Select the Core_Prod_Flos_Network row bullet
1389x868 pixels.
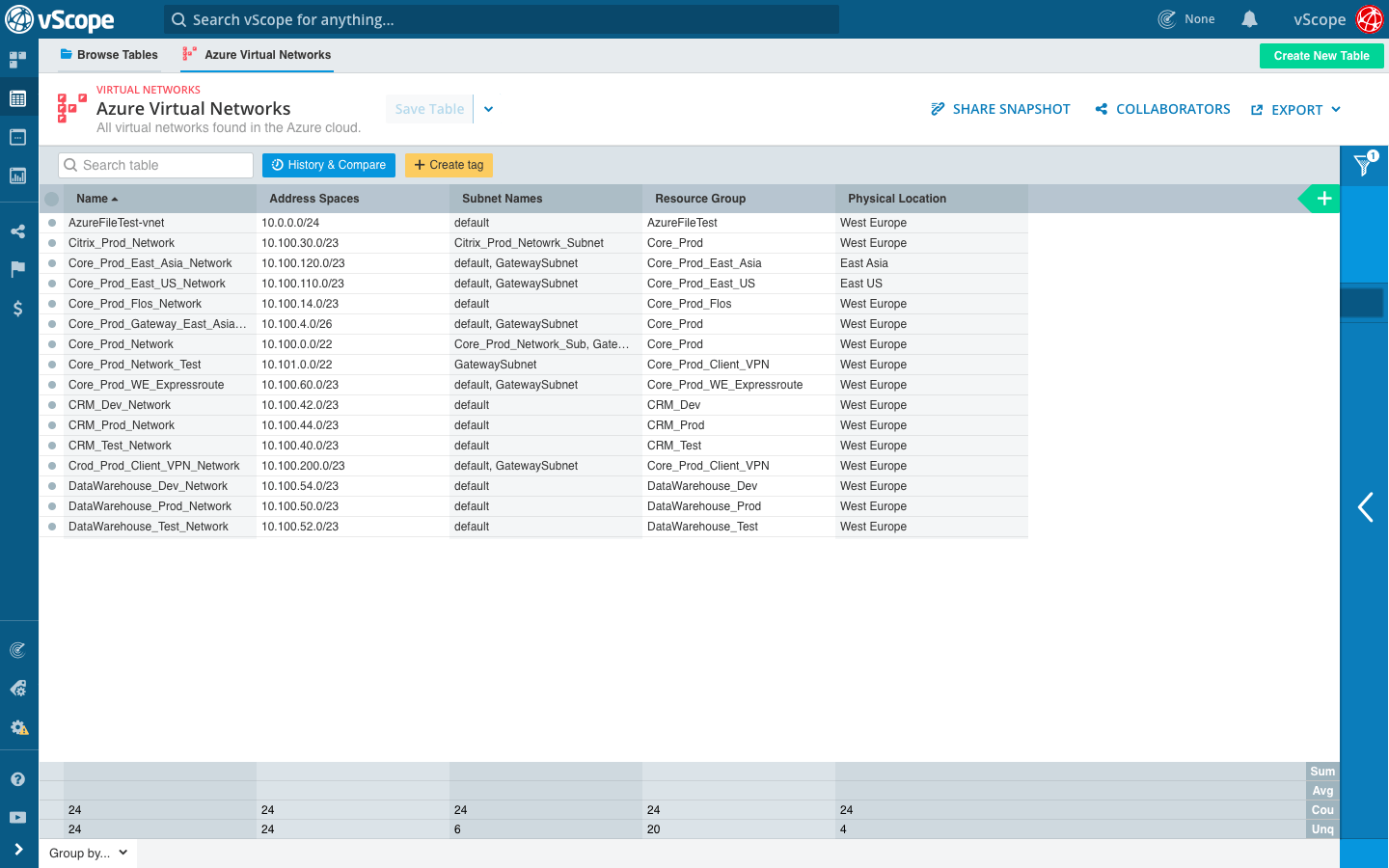click(52, 304)
